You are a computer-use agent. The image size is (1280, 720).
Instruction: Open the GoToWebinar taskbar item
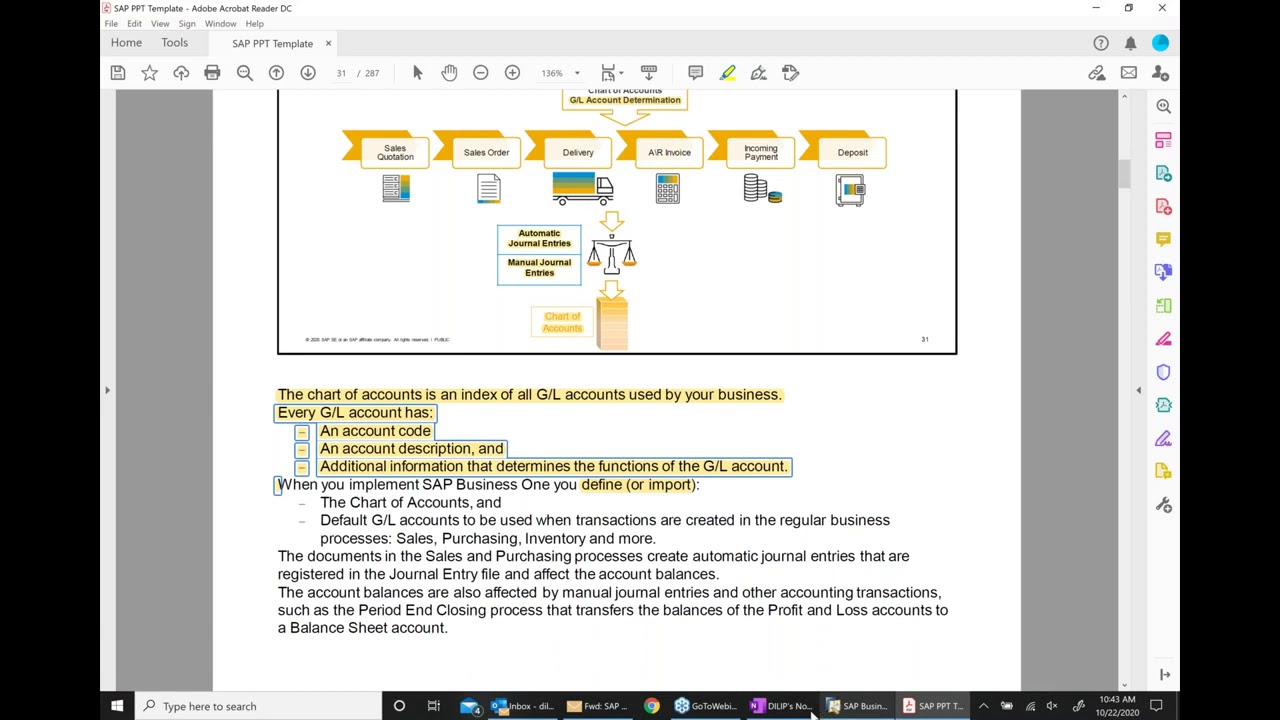tap(705, 706)
